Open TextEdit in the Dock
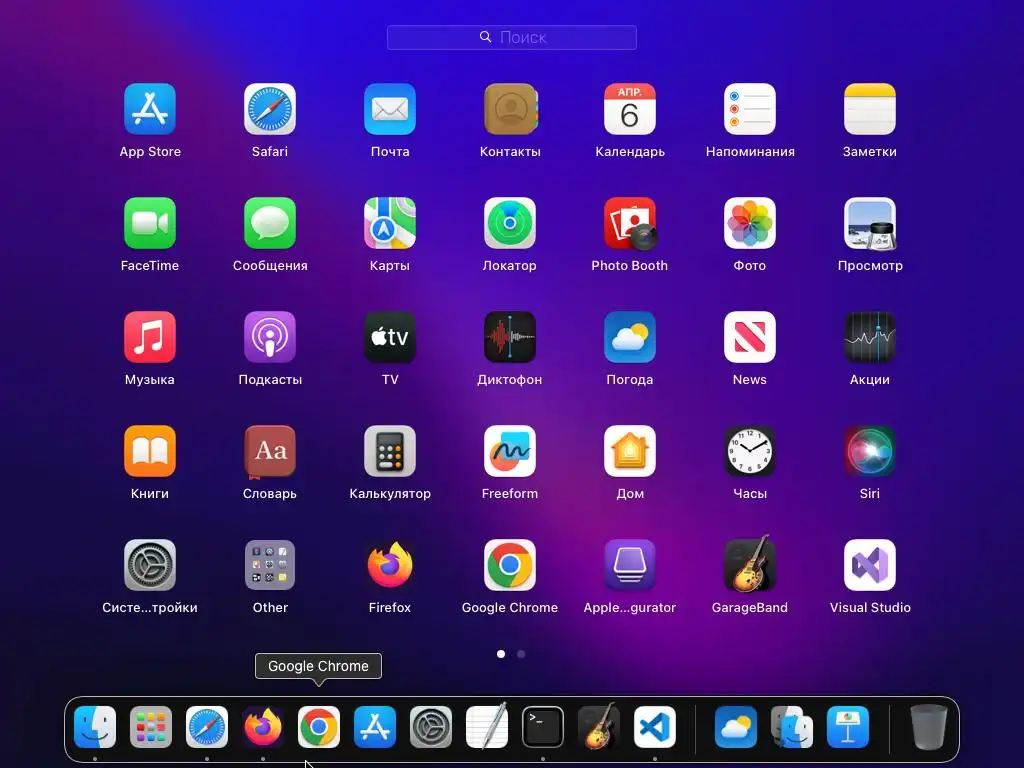Viewport: 1024px width, 768px height. coord(487,726)
